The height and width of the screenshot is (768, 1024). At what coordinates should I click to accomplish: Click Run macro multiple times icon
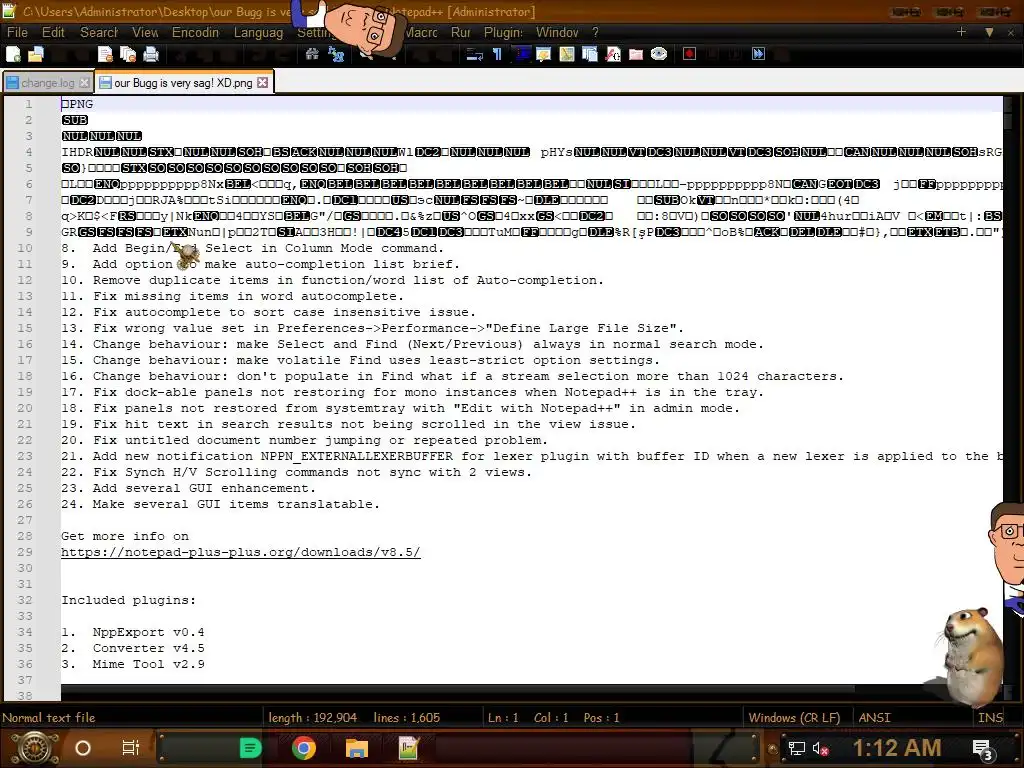pyautogui.click(x=758, y=54)
